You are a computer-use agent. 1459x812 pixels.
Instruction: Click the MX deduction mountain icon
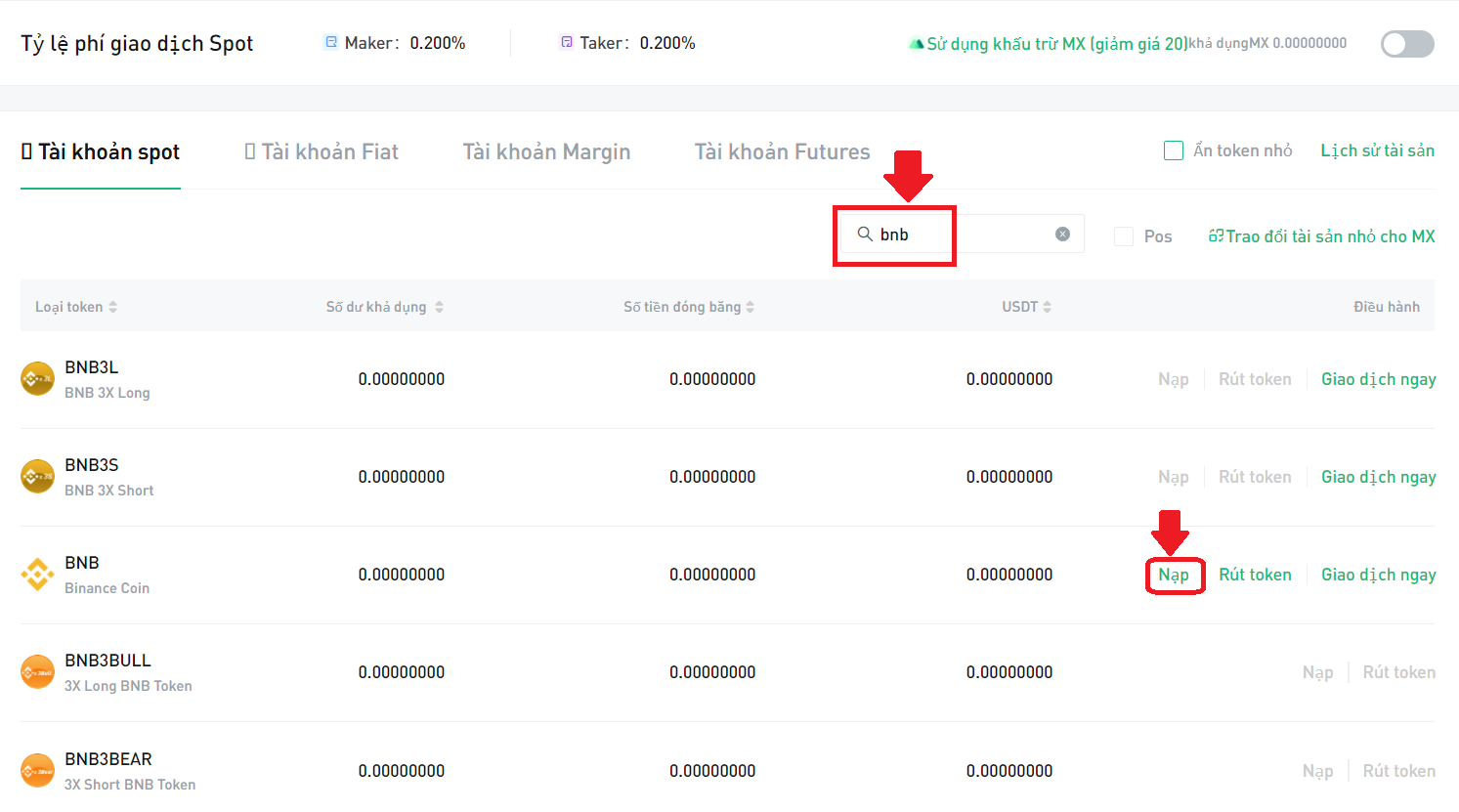tap(916, 44)
